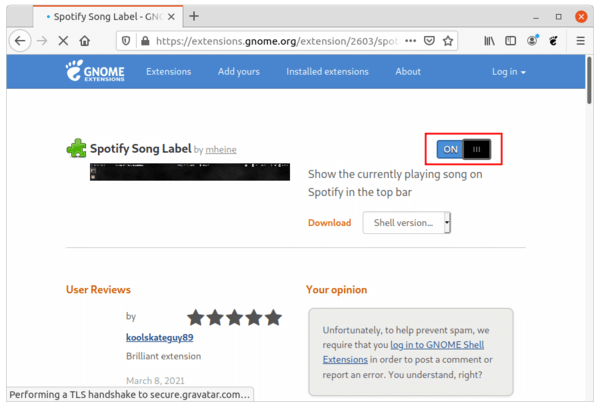The image size is (600, 408).
Task: Open author mheine's profile link
Action: (221, 150)
